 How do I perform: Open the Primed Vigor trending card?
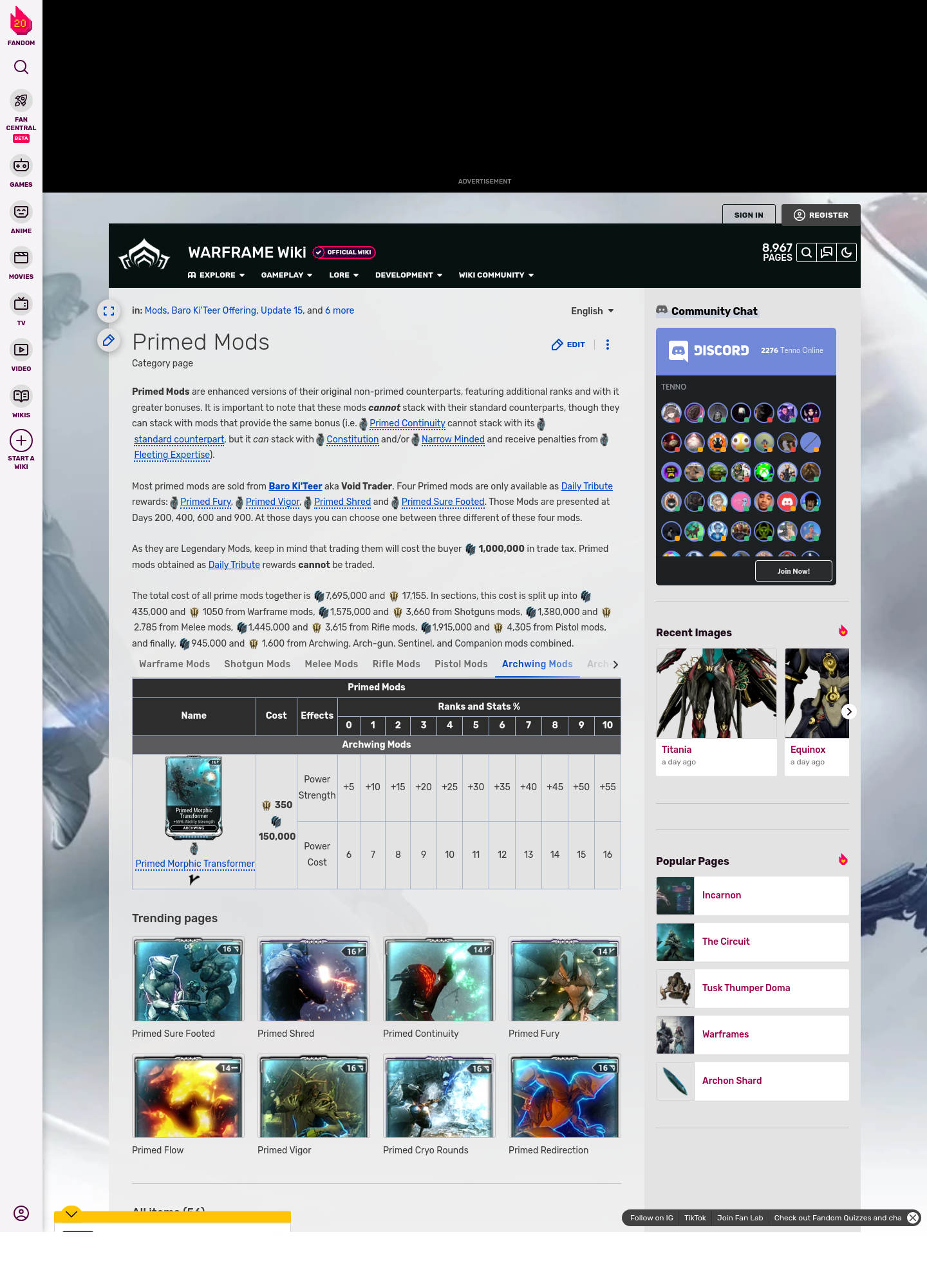point(314,1104)
